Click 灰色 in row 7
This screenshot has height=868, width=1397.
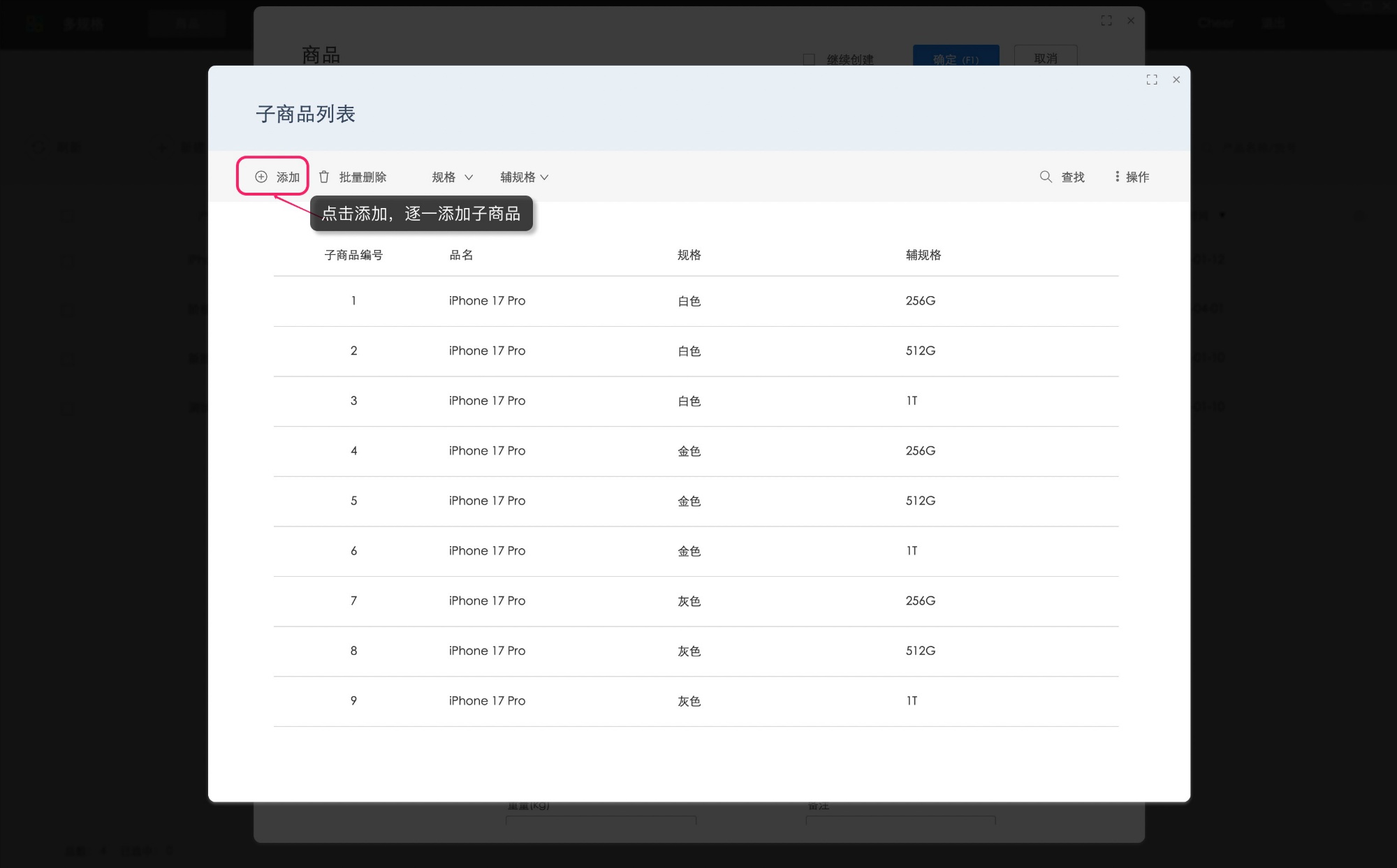pyautogui.click(x=689, y=601)
